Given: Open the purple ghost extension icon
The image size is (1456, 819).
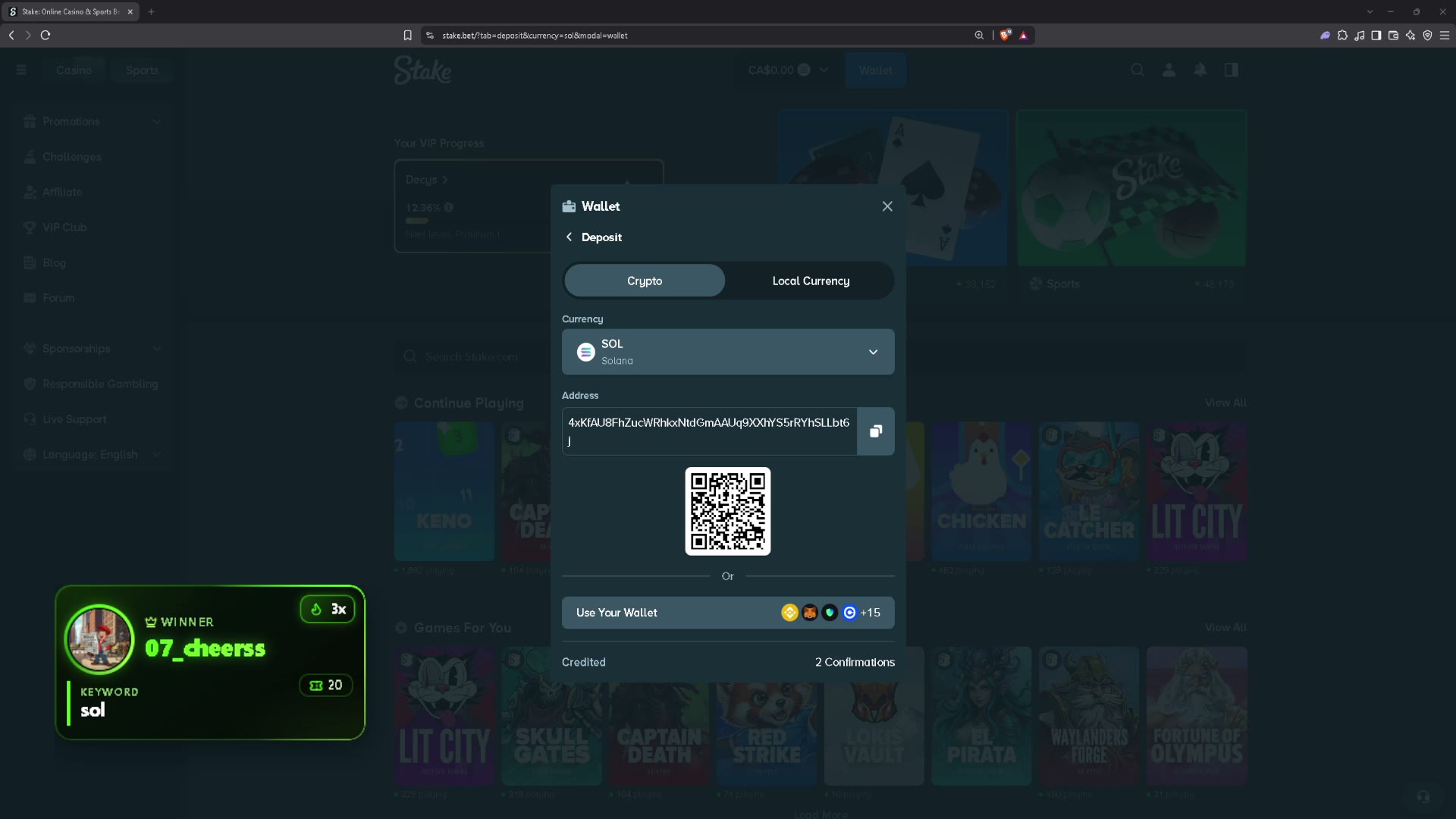Looking at the screenshot, I should pyautogui.click(x=1325, y=35).
